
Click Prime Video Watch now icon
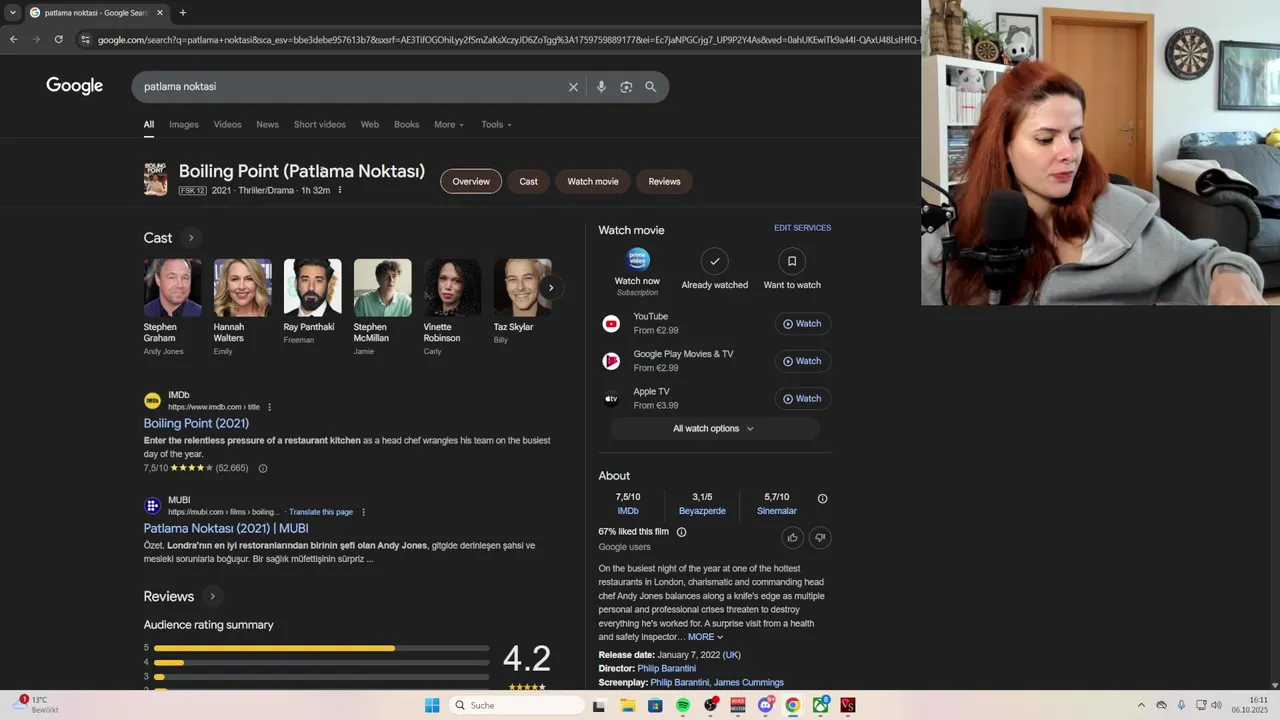638,260
